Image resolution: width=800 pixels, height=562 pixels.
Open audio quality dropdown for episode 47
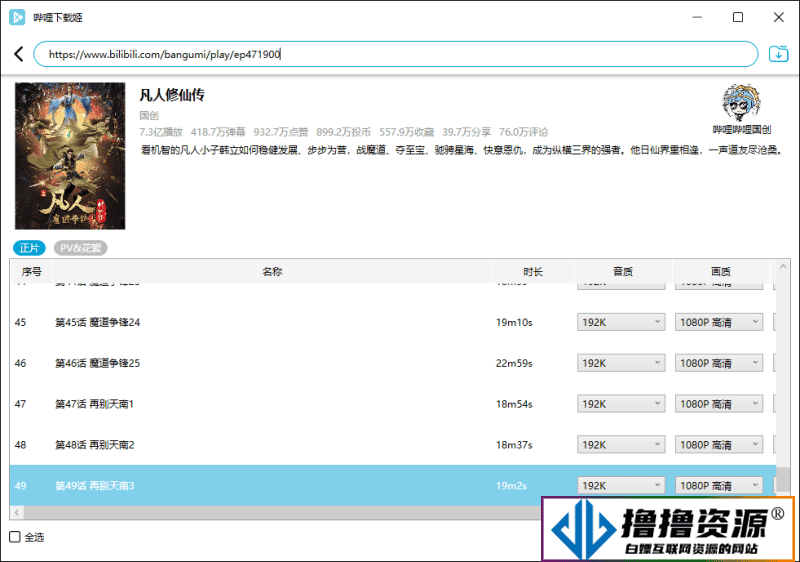(621, 404)
